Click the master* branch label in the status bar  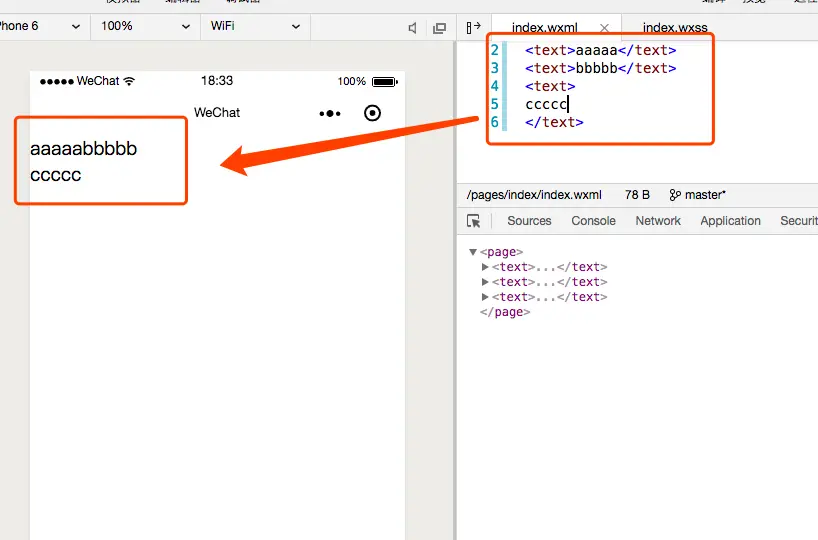pos(705,195)
